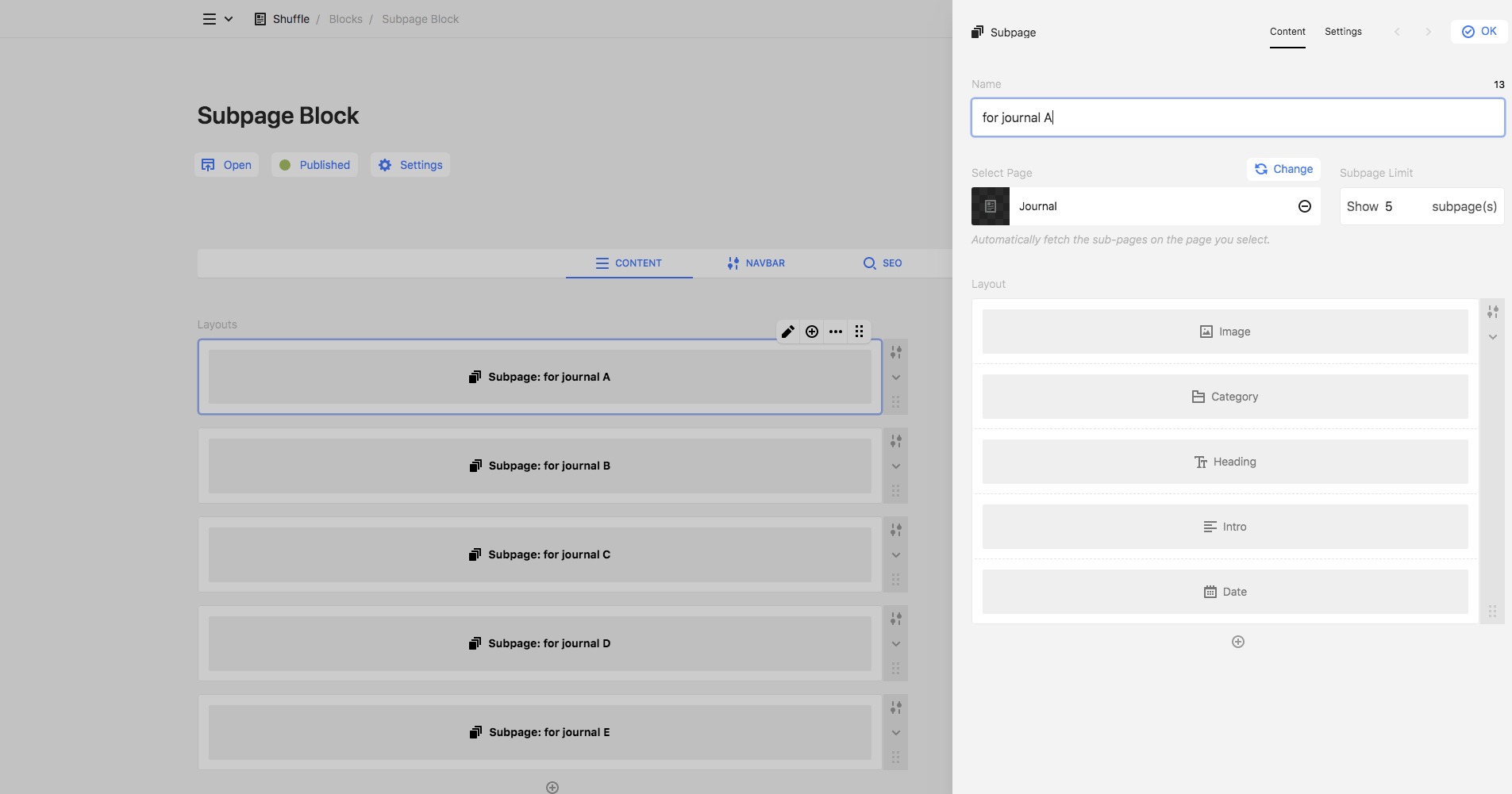Switch to the NAVBAR tab

(x=756, y=263)
